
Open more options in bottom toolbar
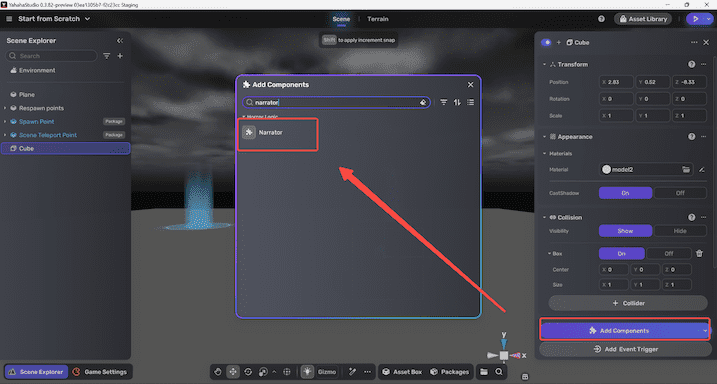point(367,372)
